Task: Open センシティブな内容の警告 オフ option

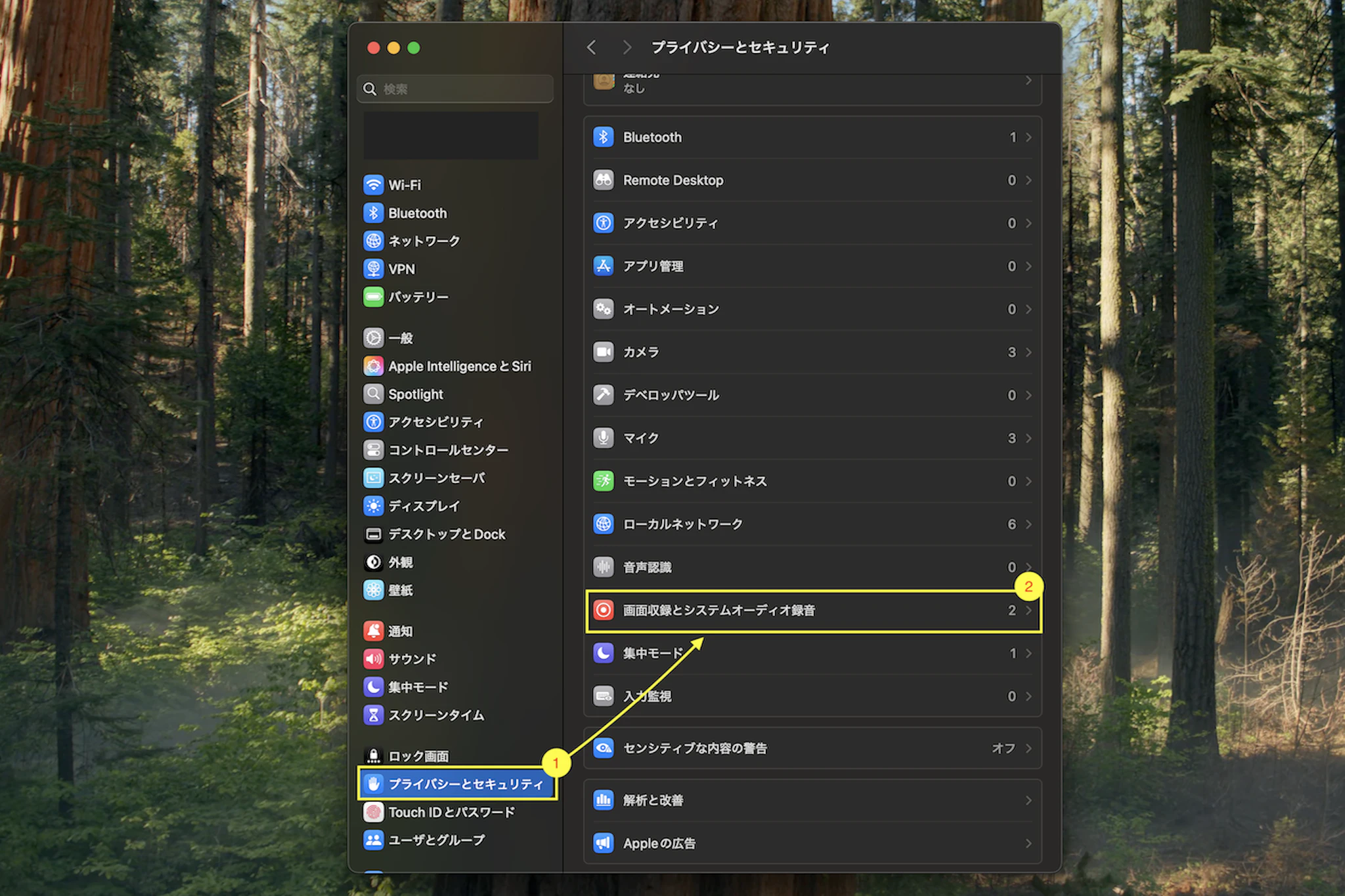Action: 1003,748
